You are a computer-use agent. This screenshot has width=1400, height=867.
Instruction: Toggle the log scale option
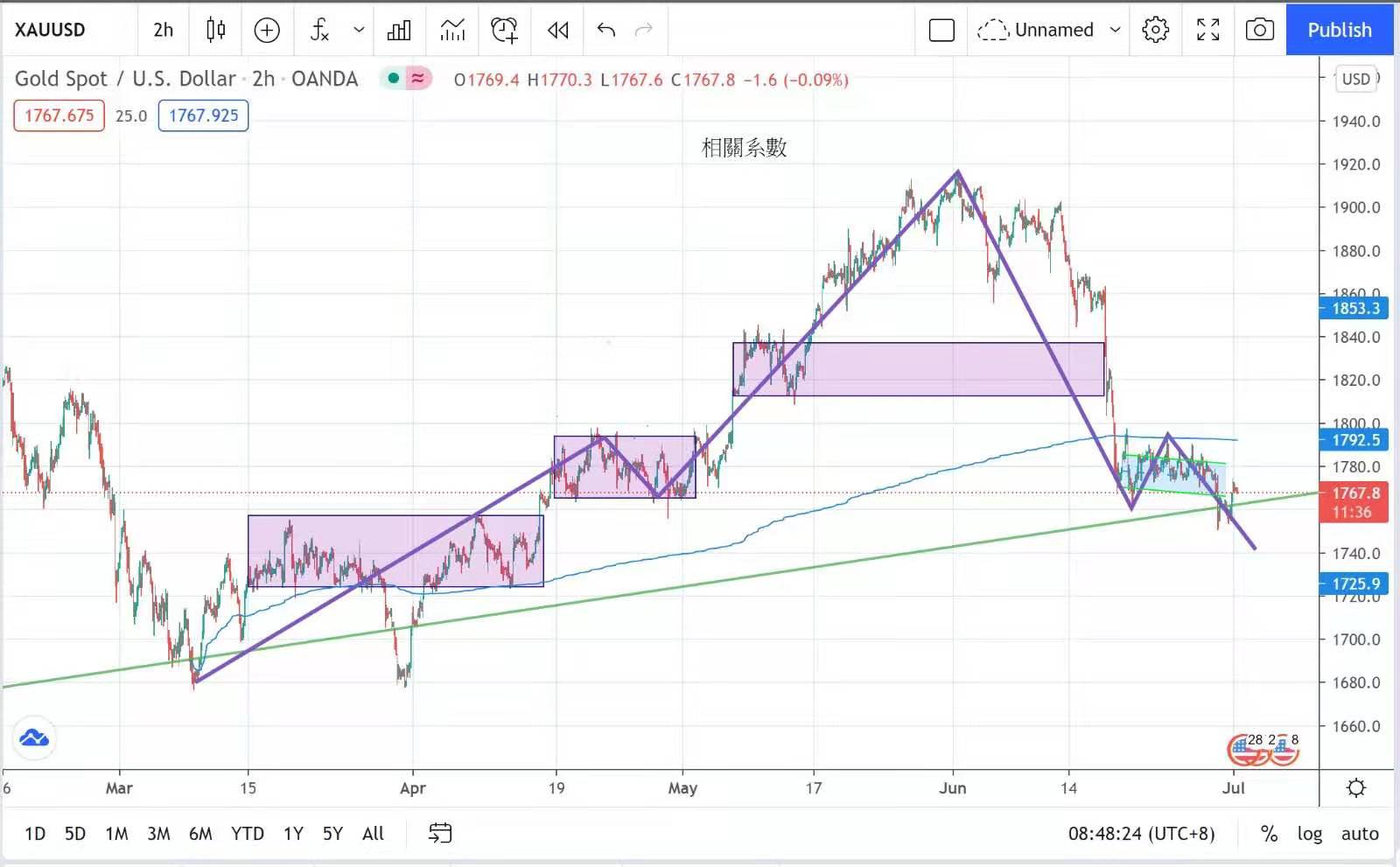[x=1309, y=834]
